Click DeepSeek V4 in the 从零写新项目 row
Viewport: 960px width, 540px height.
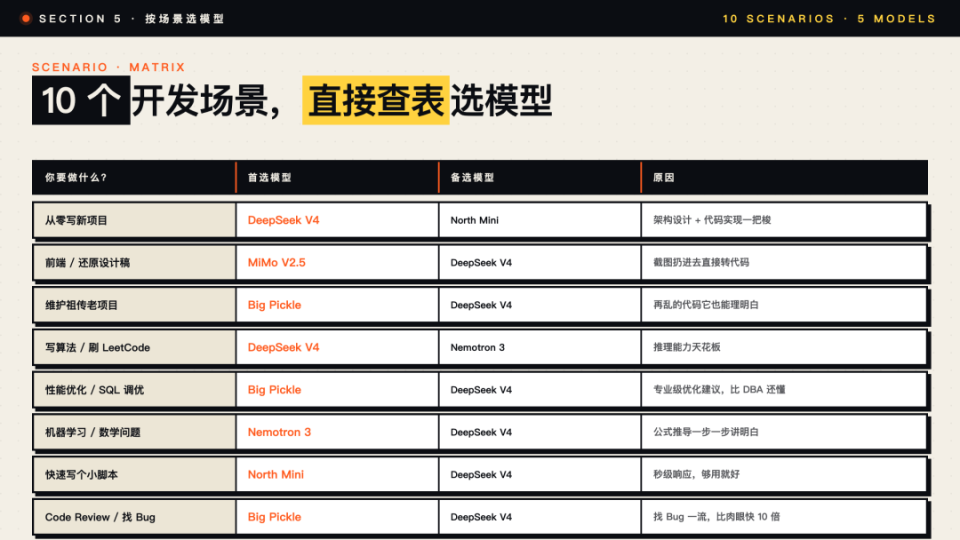283,220
